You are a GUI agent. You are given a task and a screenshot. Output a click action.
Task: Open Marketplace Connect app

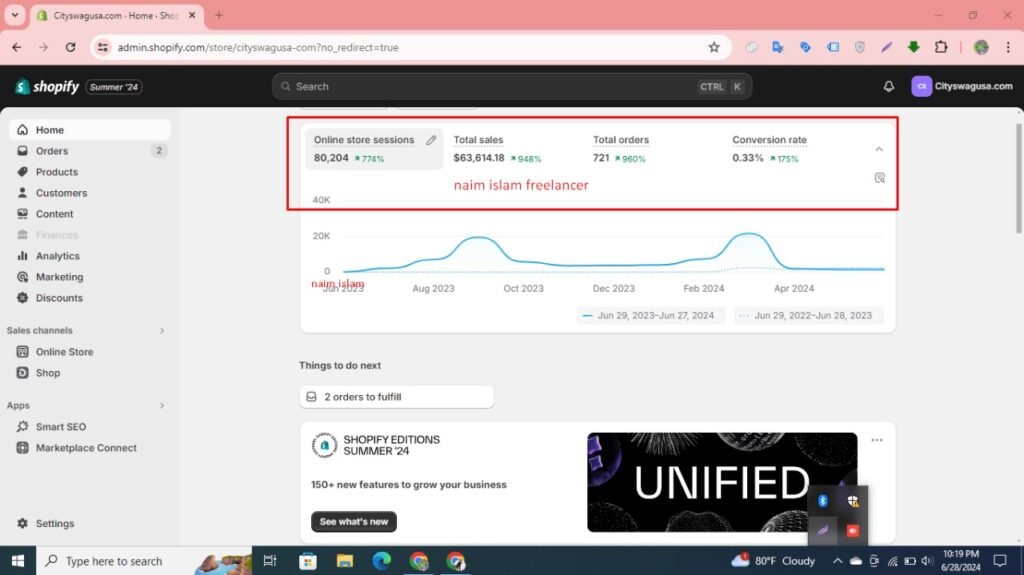coord(86,448)
